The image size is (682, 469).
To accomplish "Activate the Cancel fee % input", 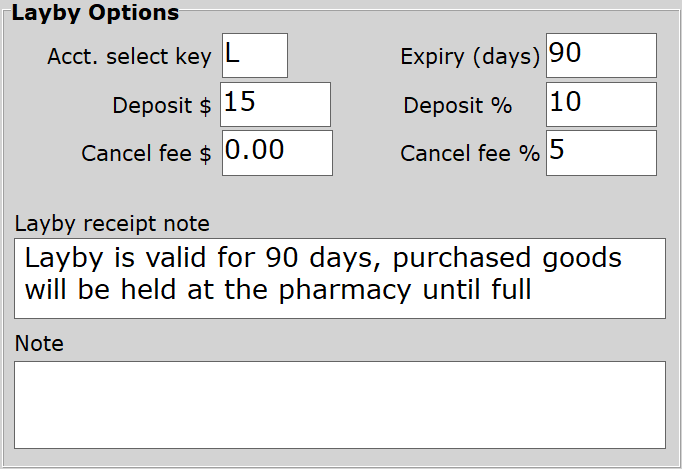I will pos(601,153).
